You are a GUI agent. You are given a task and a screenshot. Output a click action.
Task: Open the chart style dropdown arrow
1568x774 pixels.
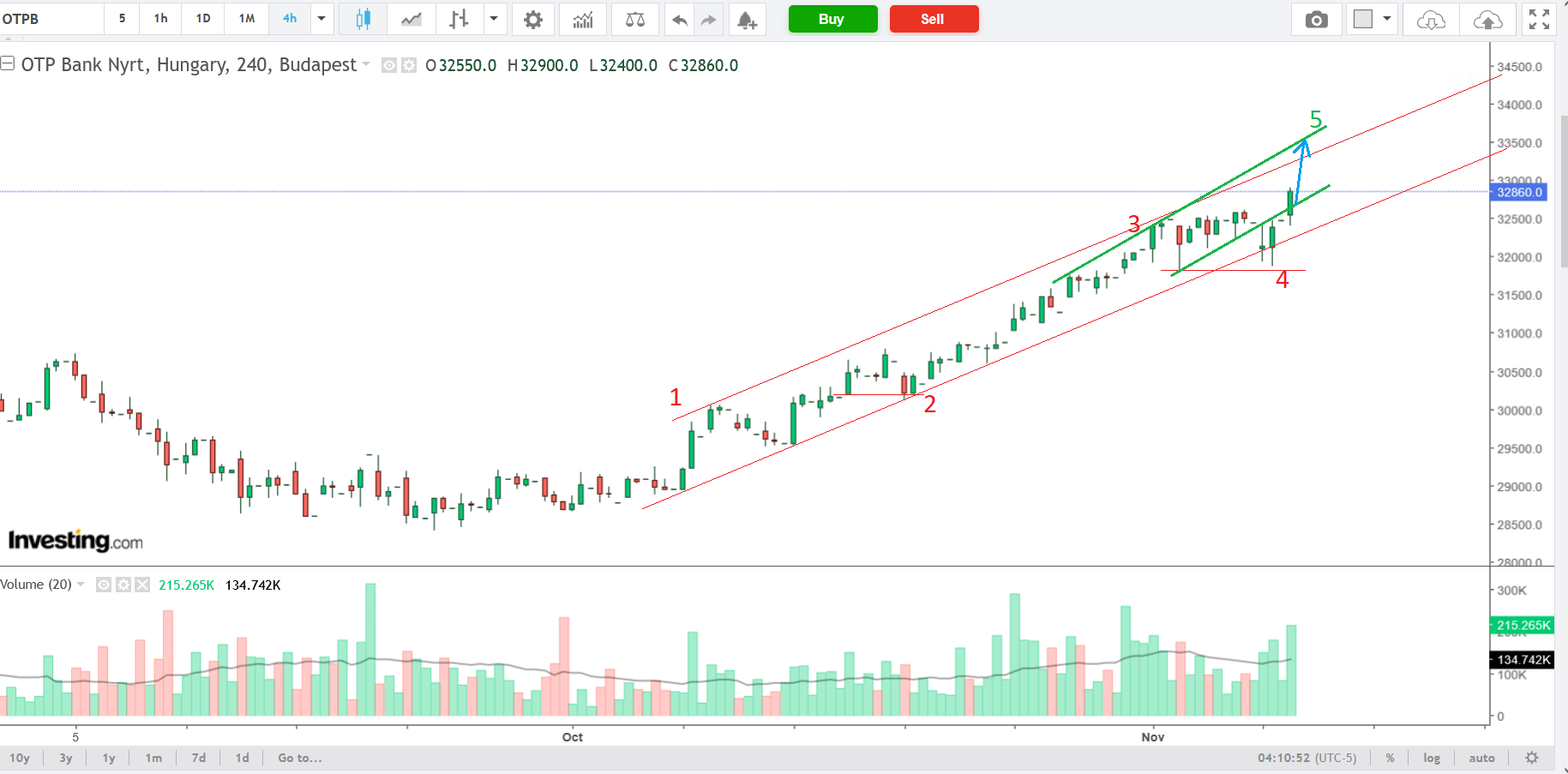click(494, 18)
